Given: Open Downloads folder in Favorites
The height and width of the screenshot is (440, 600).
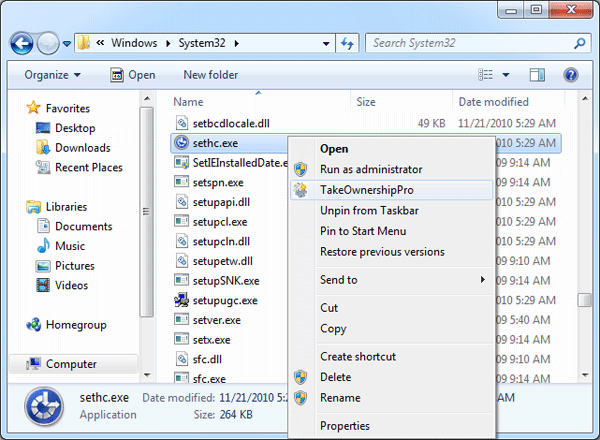Looking at the screenshot, I should pyautogui.click(x=82, y=148).
